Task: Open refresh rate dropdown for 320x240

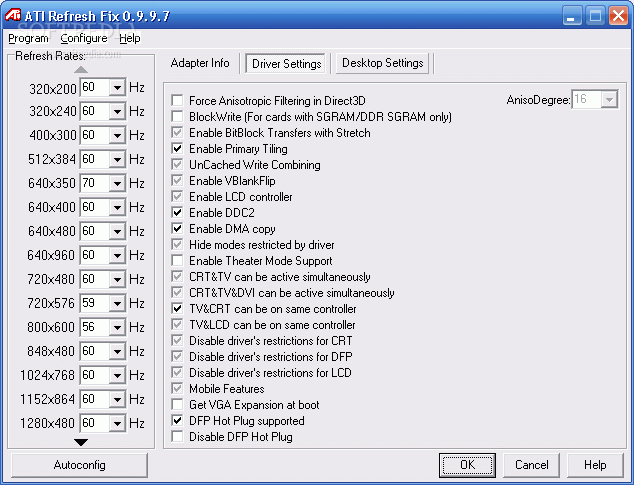Action: click(x=117, y=111)
